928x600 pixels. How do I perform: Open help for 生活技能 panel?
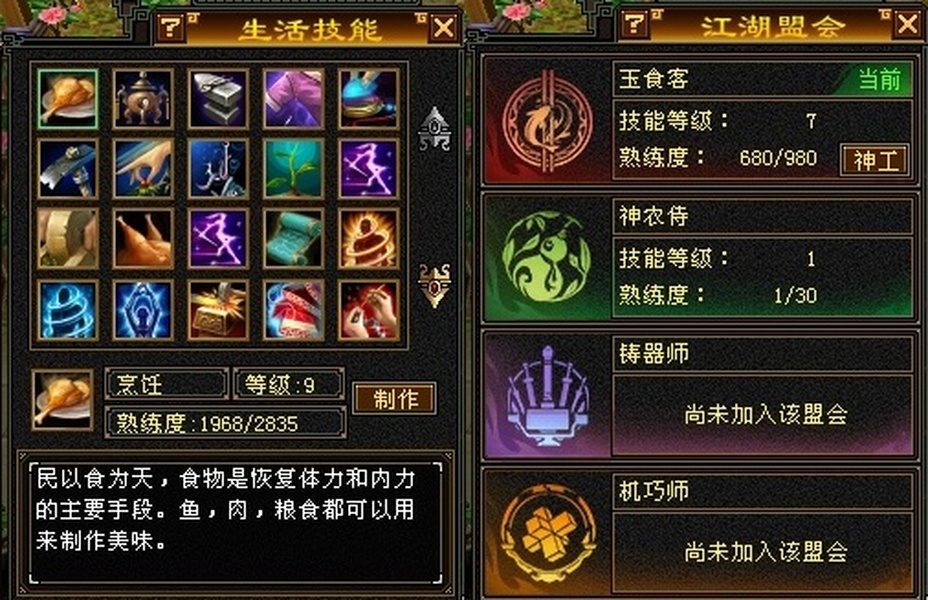[171, 27]
